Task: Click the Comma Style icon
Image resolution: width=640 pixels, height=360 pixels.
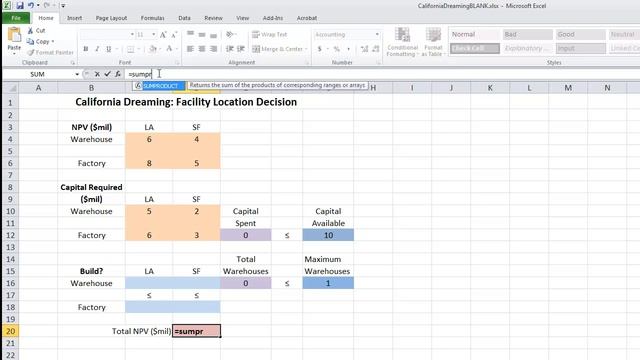Action: click(x=348, y=49)
